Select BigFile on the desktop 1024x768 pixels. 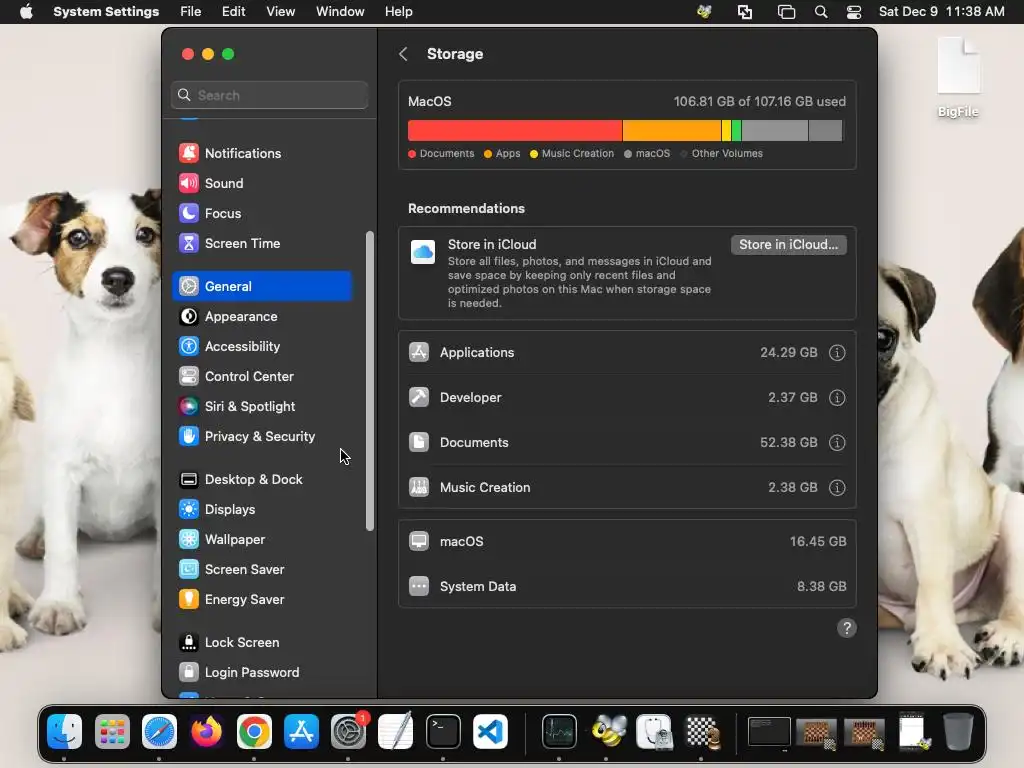tap(958, 78)
